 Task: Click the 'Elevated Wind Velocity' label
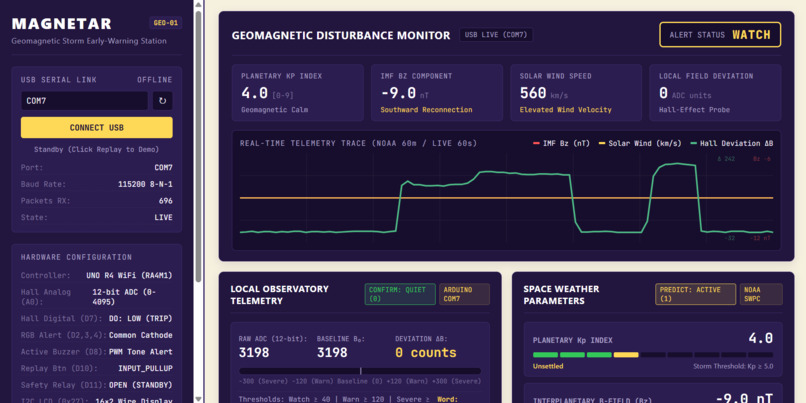pos(565,110)
